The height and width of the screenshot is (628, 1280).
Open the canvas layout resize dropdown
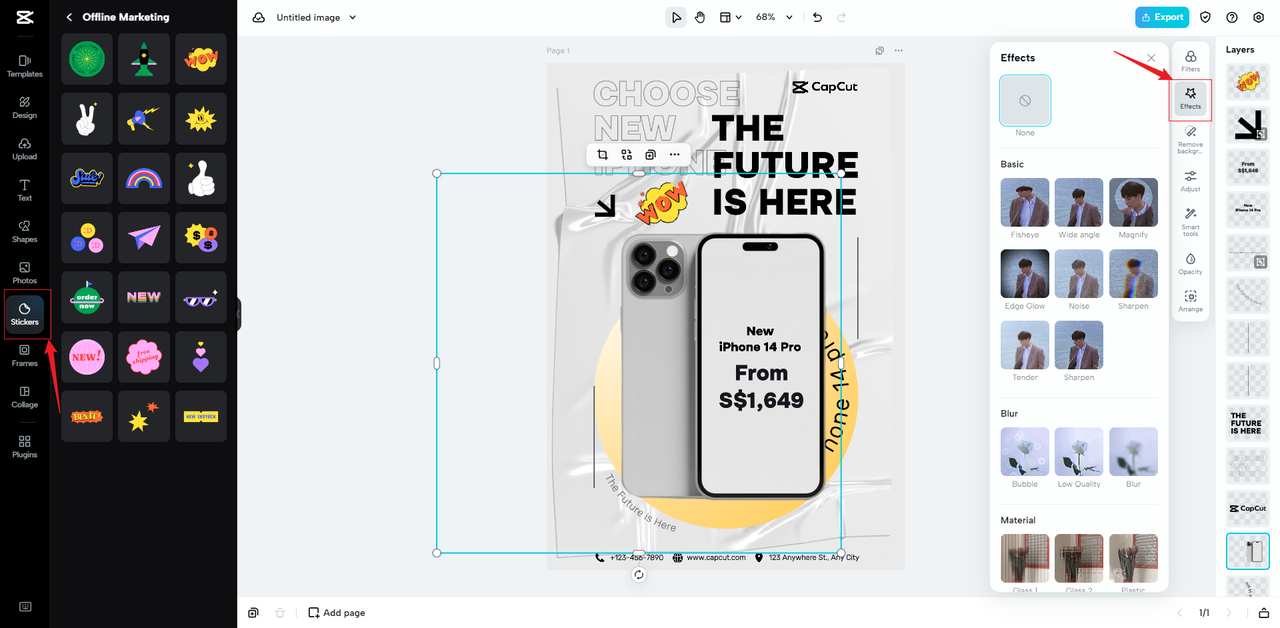pos(731,17)
